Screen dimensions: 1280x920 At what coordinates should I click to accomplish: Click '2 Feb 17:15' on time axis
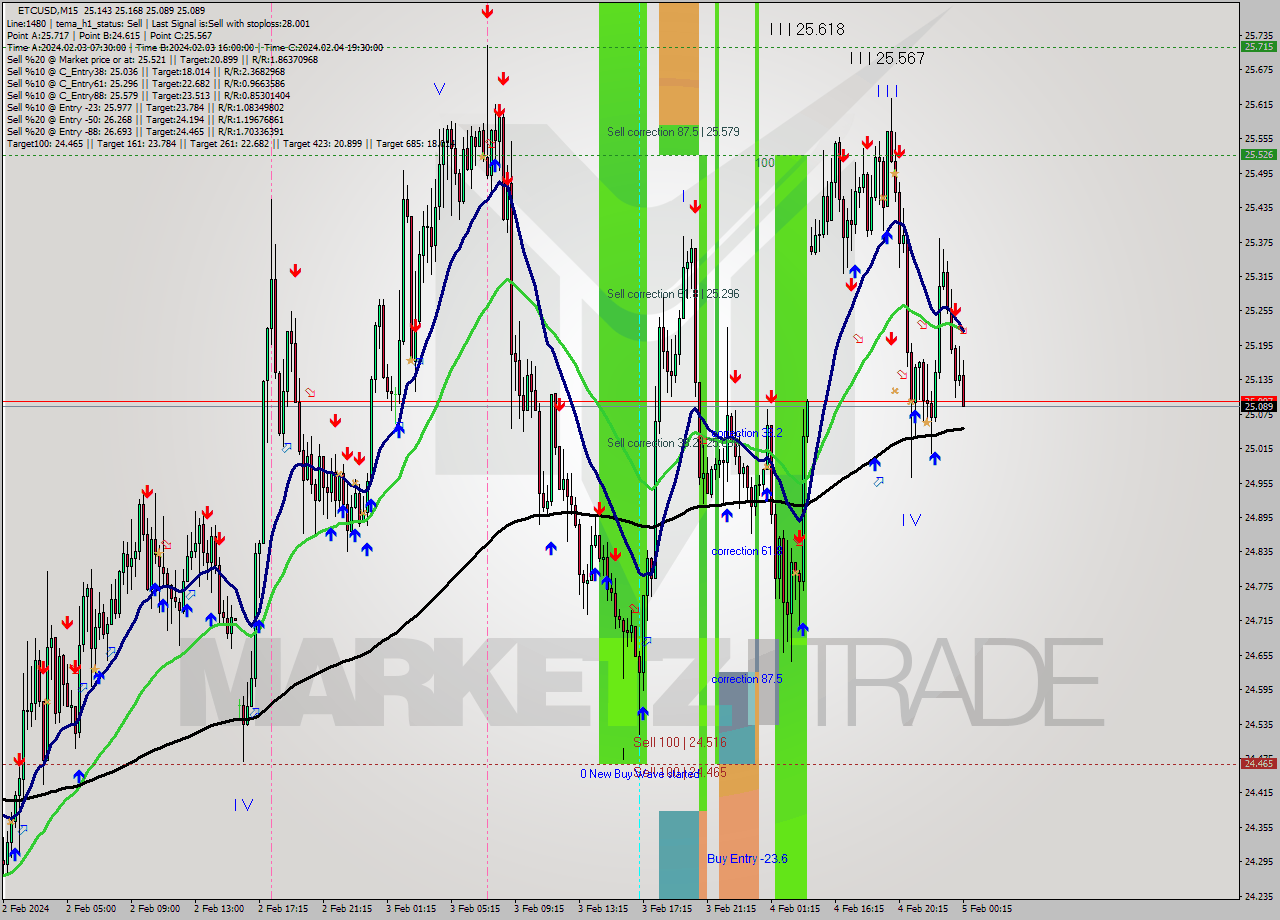[x=283, y=909]
